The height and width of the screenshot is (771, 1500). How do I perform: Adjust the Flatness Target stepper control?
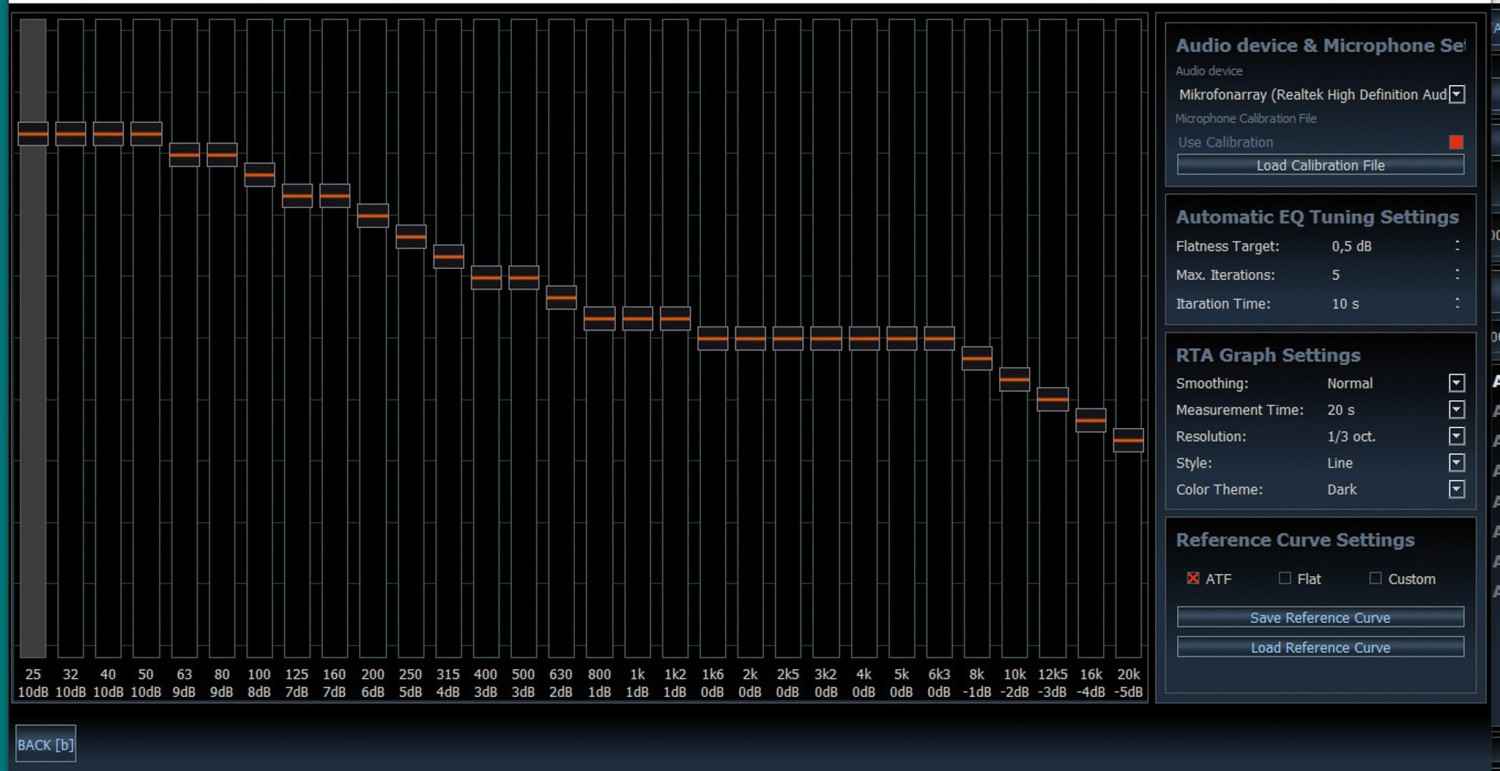pos(1457,246)
